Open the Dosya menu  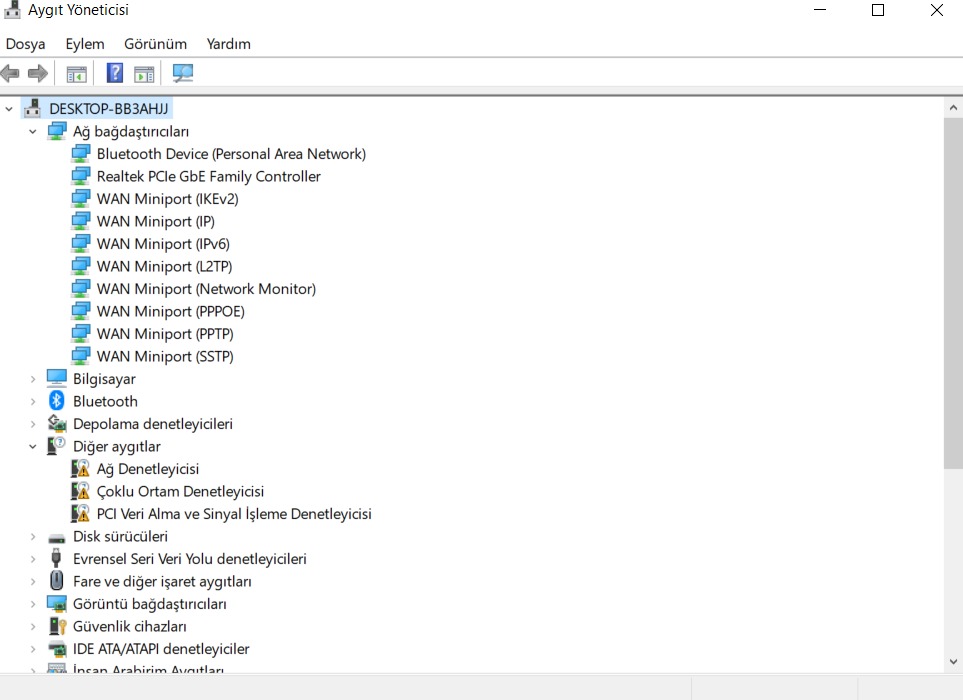tap(25, 44)
